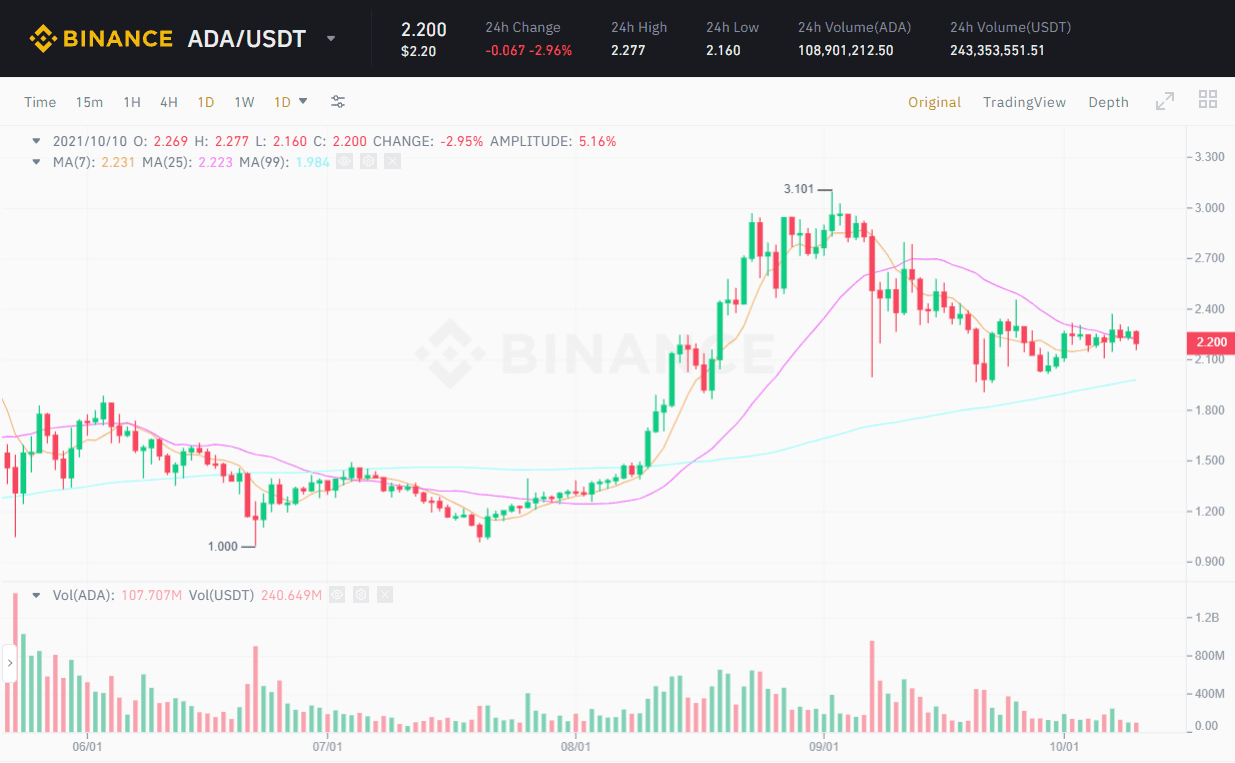
Task: Toggle Vol indicator visibility eye
Action: click(337, 595)
